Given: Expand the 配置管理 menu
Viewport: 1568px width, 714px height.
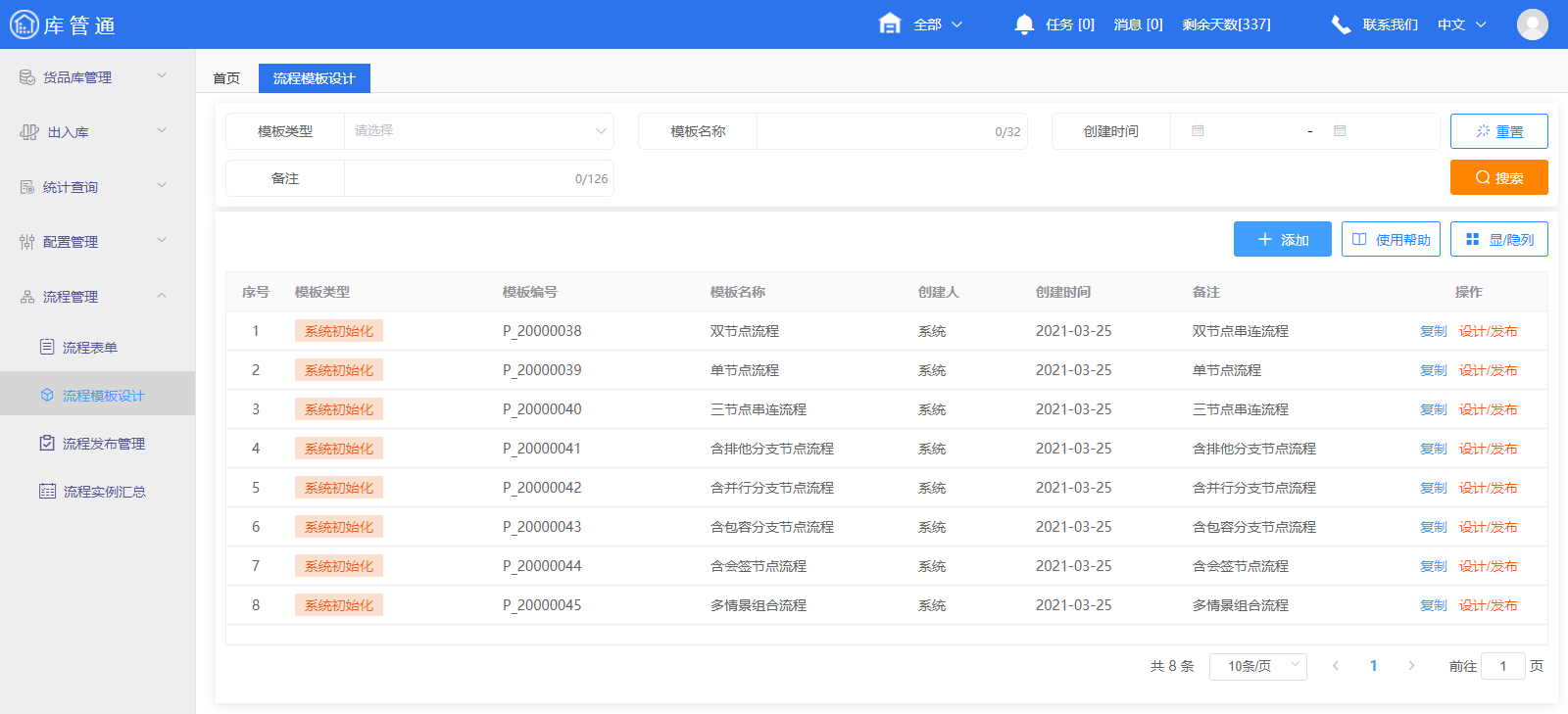Looking at the screenshot, I should pyautogui.click(x=162, y=240).
